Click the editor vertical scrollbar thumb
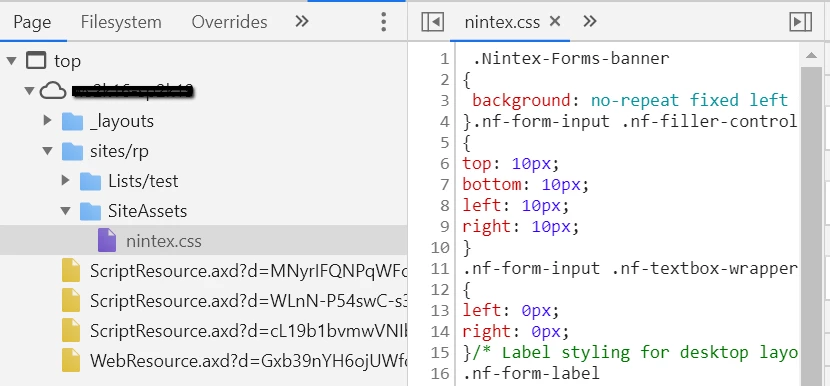 coord(811,225)
